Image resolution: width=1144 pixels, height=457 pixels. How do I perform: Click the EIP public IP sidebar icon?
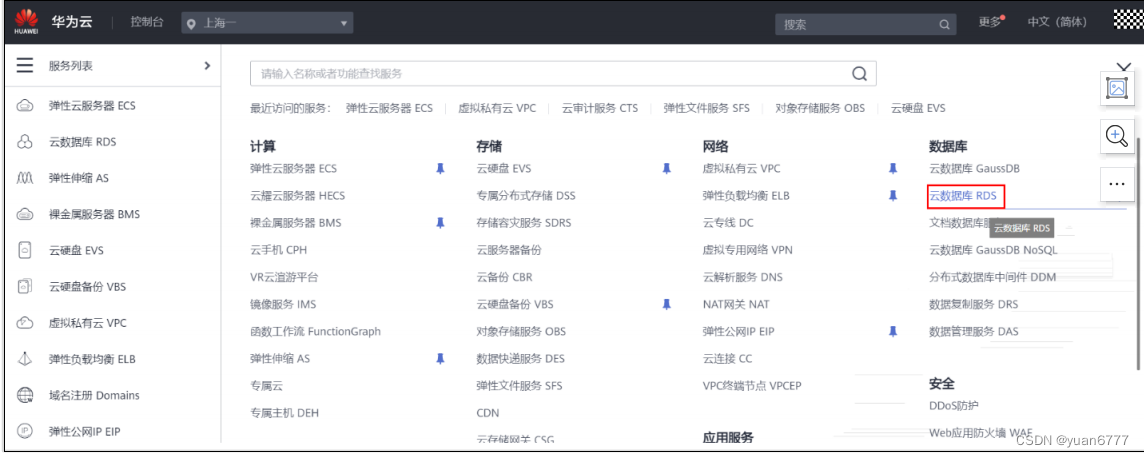pyautogui.click(x=25, y=431)
